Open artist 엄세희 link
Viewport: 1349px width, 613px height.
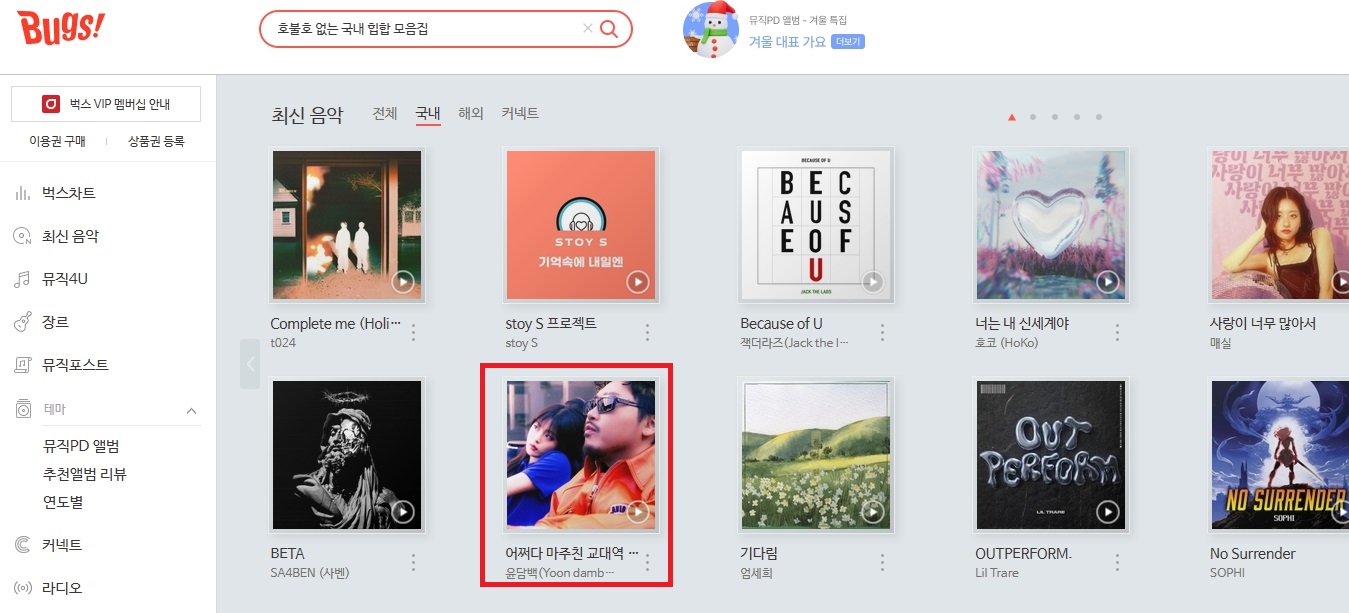[756, 573]
